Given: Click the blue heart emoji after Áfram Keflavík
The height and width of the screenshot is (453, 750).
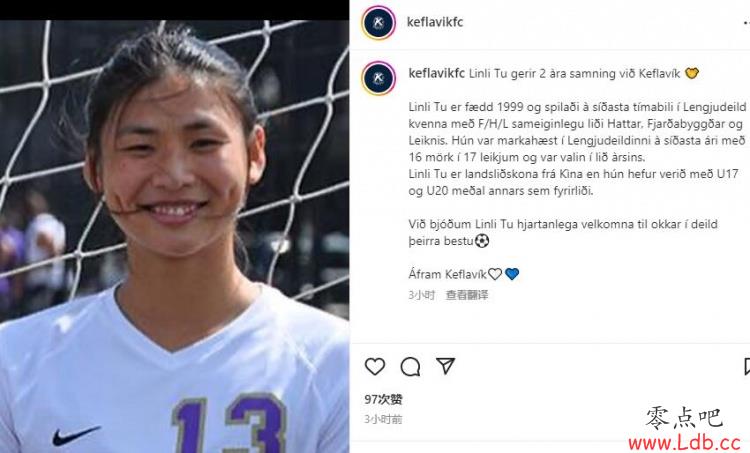Looking at the screenshot, I should tap(512, 274).
